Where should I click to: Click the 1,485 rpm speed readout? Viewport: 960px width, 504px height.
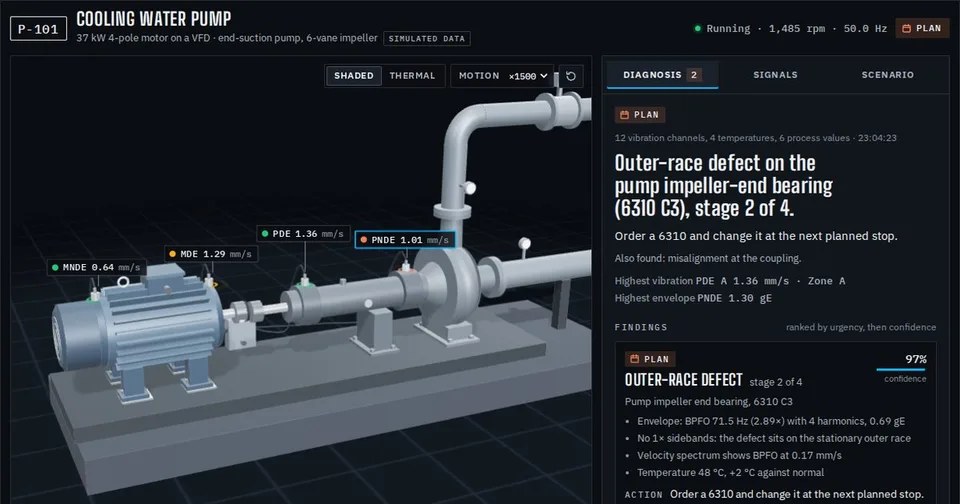click(797, 28)
